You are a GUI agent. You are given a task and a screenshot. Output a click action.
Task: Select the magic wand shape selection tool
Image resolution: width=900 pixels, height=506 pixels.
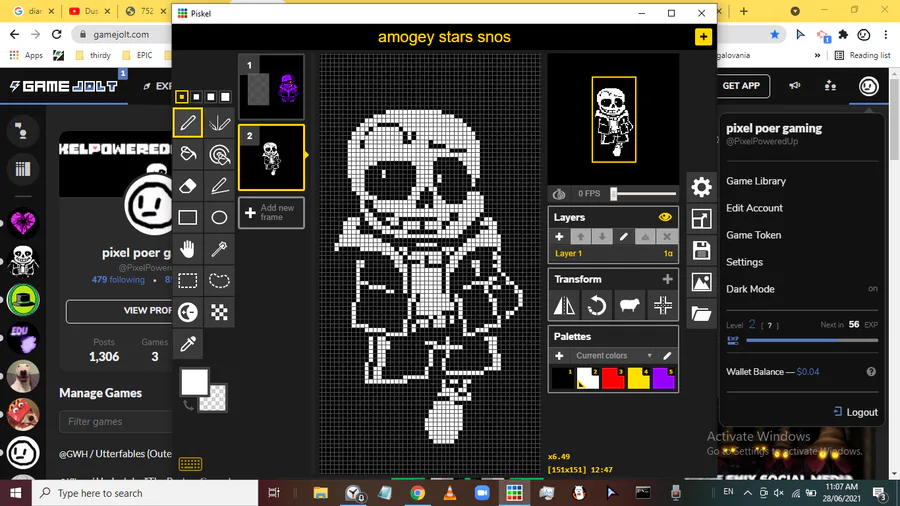coord(219,249)
